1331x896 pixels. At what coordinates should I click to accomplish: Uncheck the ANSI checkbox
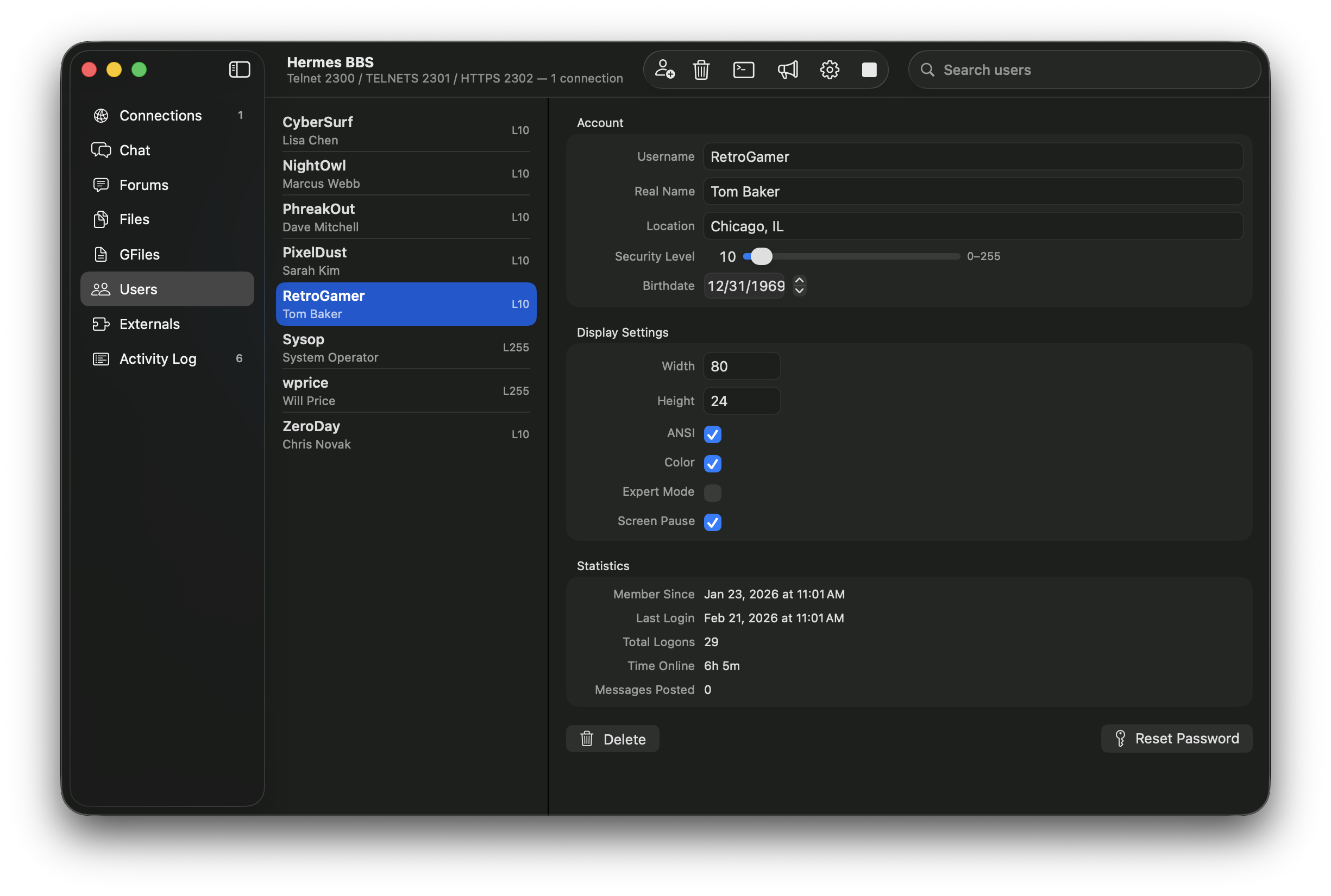(x=712, y=434)
